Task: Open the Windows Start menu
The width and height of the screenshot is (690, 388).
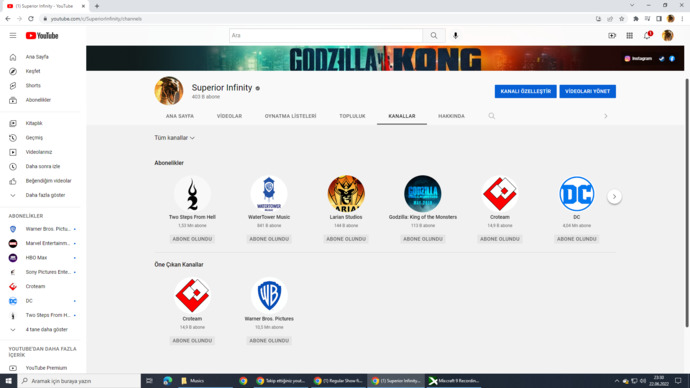Action: pos(8,381)
